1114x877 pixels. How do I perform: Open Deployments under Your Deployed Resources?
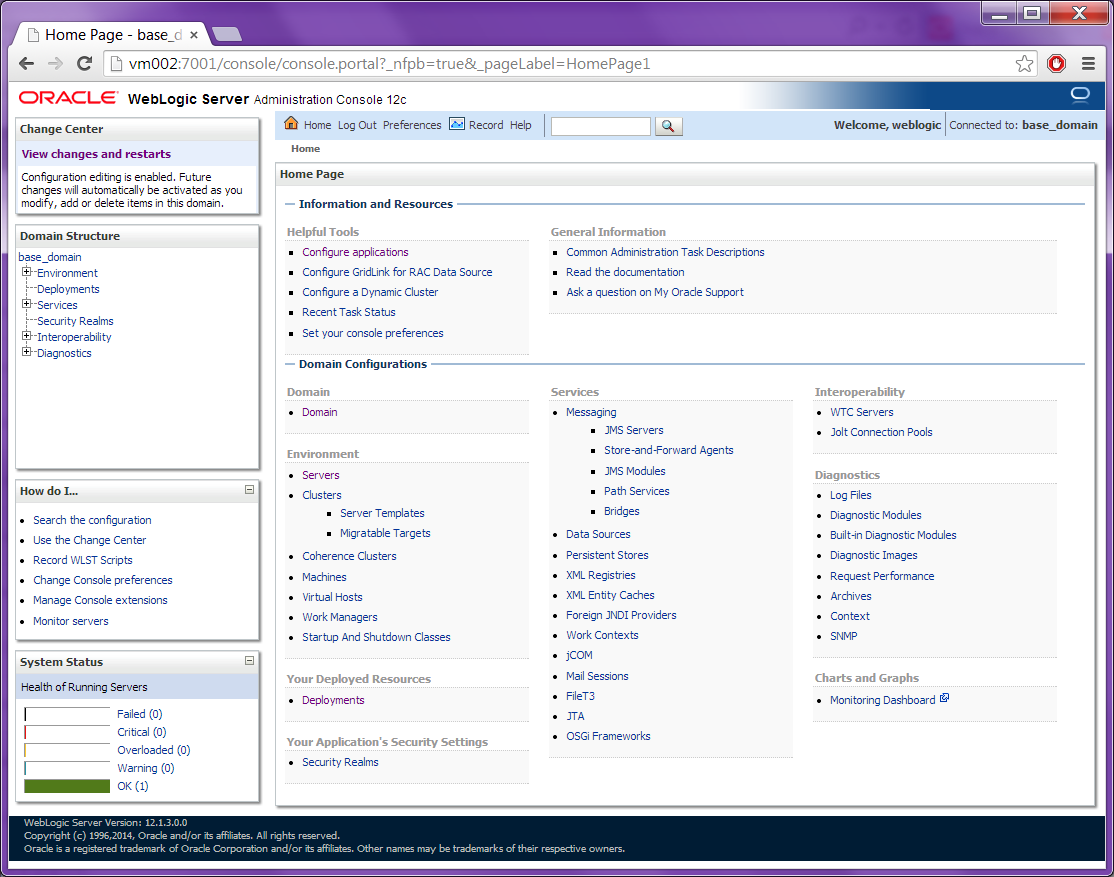(333, 700)
